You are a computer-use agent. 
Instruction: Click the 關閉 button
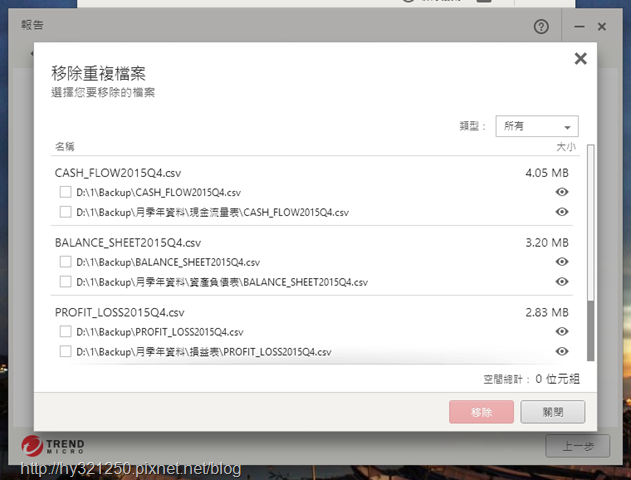553,412
